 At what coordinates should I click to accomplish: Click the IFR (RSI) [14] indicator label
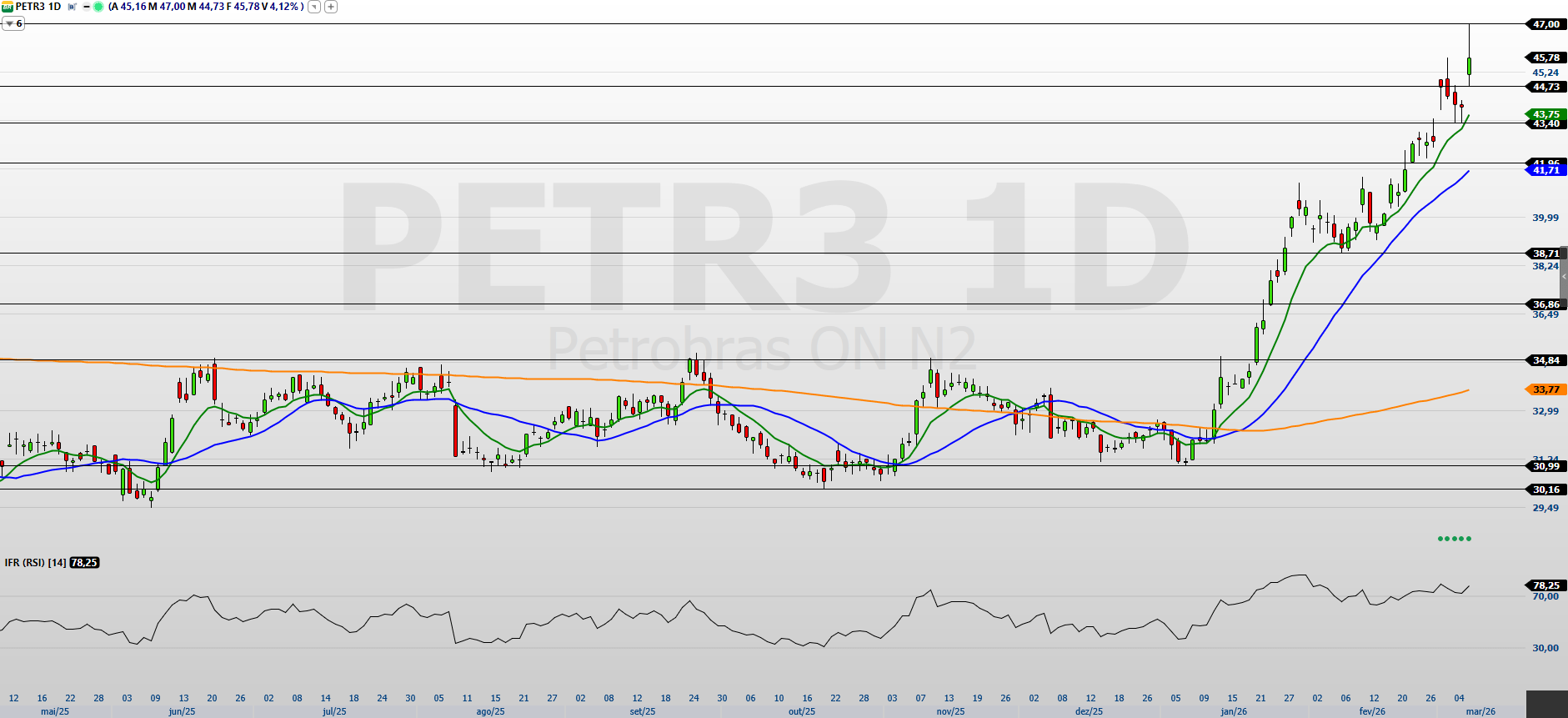pyautogui.click(x=35, y=563)
